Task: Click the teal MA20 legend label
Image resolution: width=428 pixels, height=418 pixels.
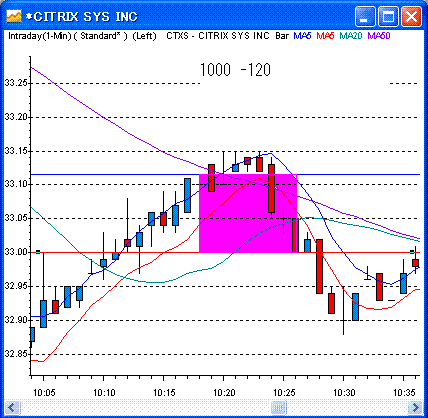Action: 351,36
